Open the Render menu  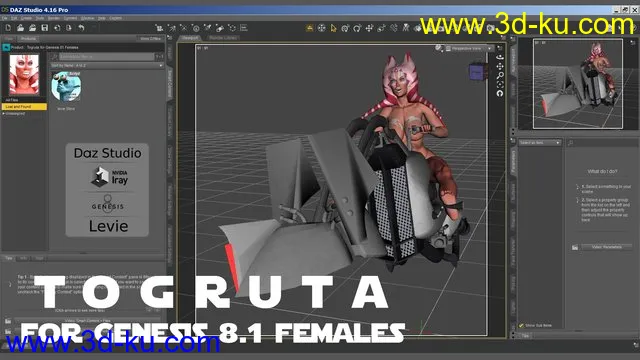(x=54, y=18)
